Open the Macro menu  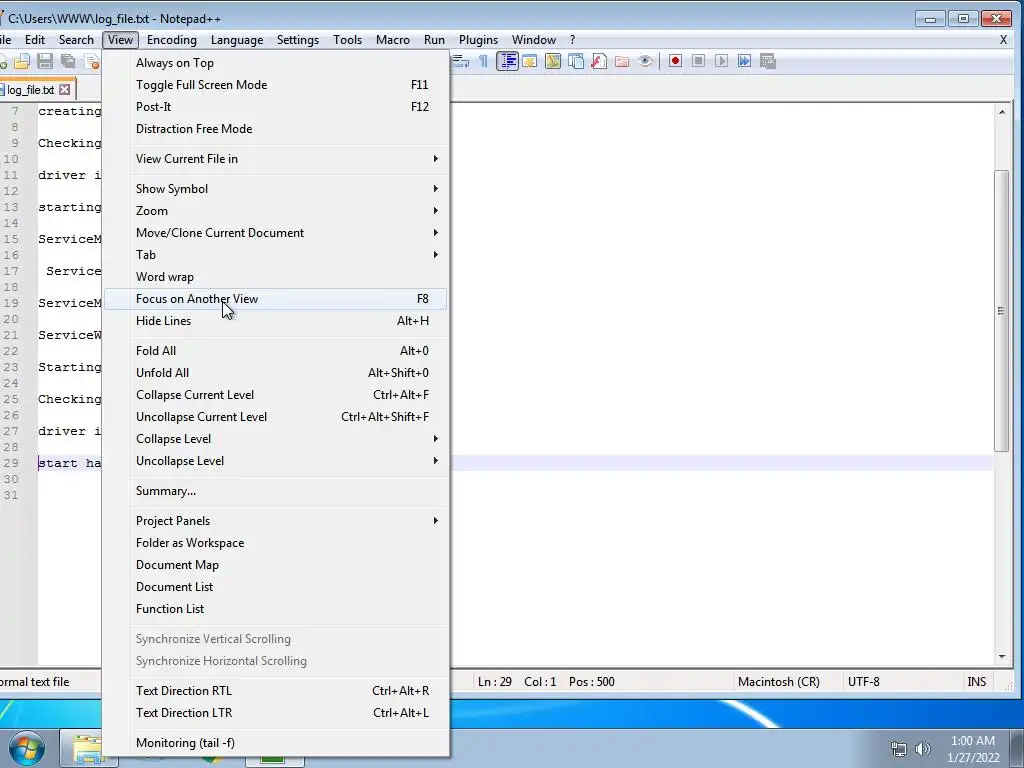coord(392,40)
